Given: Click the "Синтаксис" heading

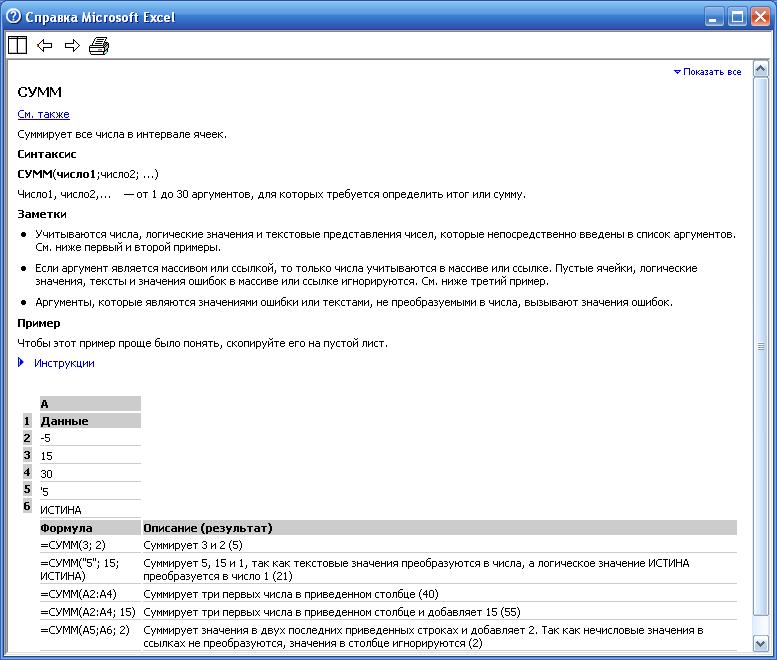Looking at the screenshot, I should [x=47, y=154].
